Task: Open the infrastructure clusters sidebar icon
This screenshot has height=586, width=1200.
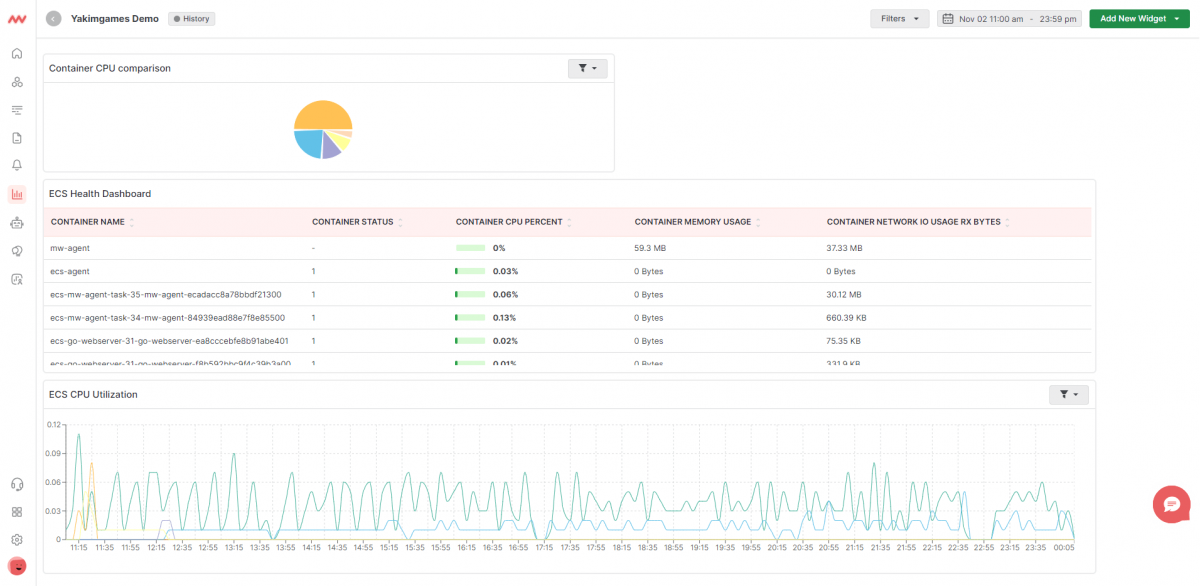Action: coord(17,81)
